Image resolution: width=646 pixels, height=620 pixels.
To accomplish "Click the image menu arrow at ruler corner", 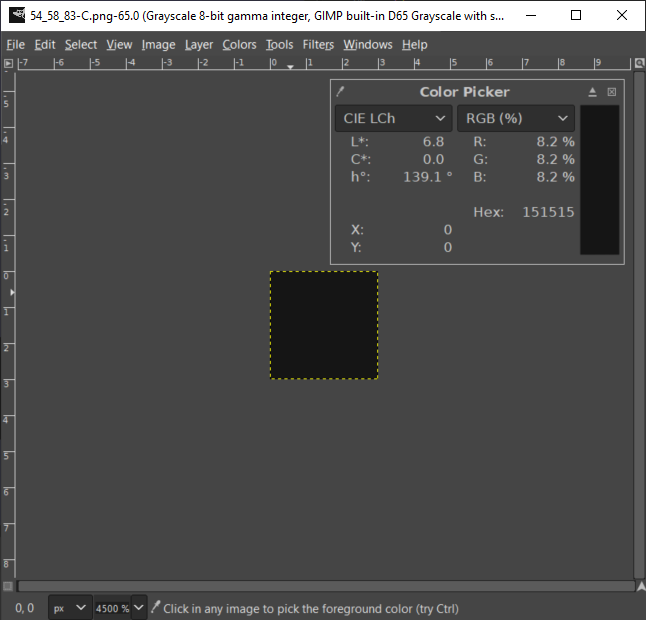I will coord(8,63).
